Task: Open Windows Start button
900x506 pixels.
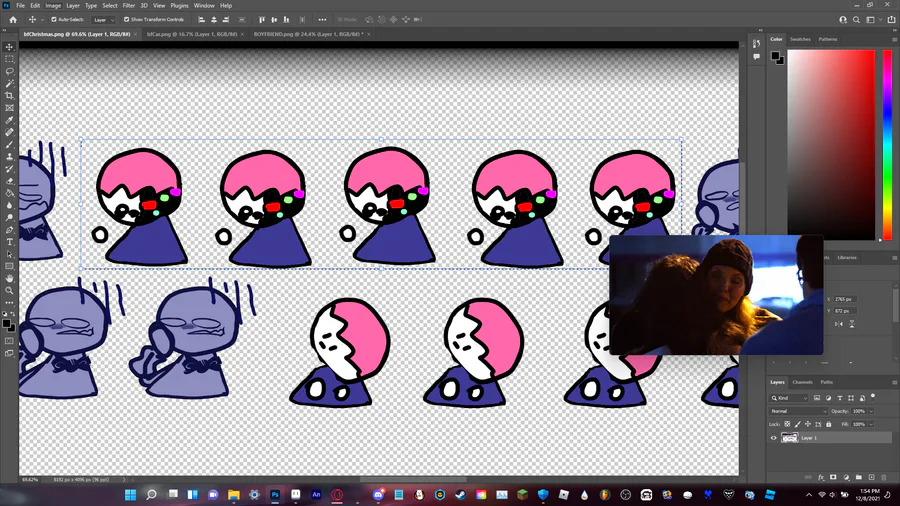Action: pos(130,495)
